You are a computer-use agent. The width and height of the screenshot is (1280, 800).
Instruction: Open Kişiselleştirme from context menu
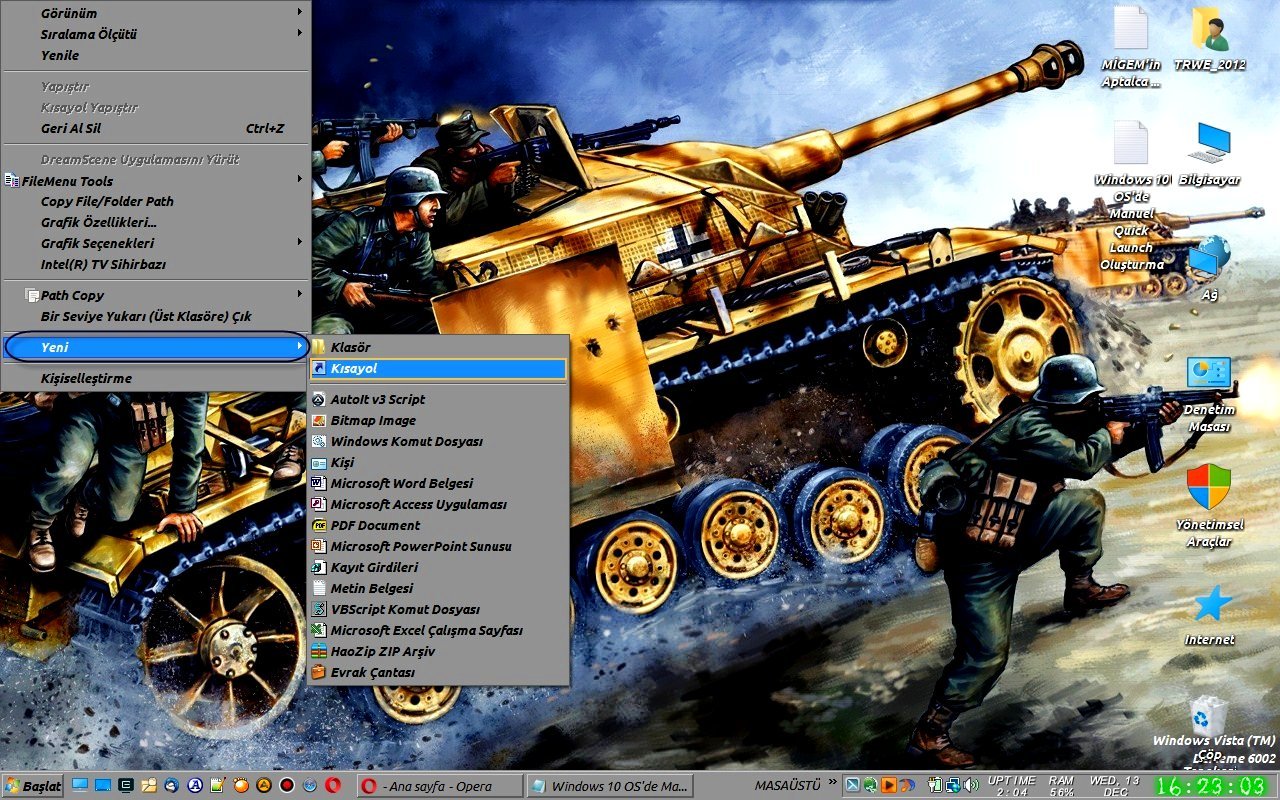[x=156, y=378]
